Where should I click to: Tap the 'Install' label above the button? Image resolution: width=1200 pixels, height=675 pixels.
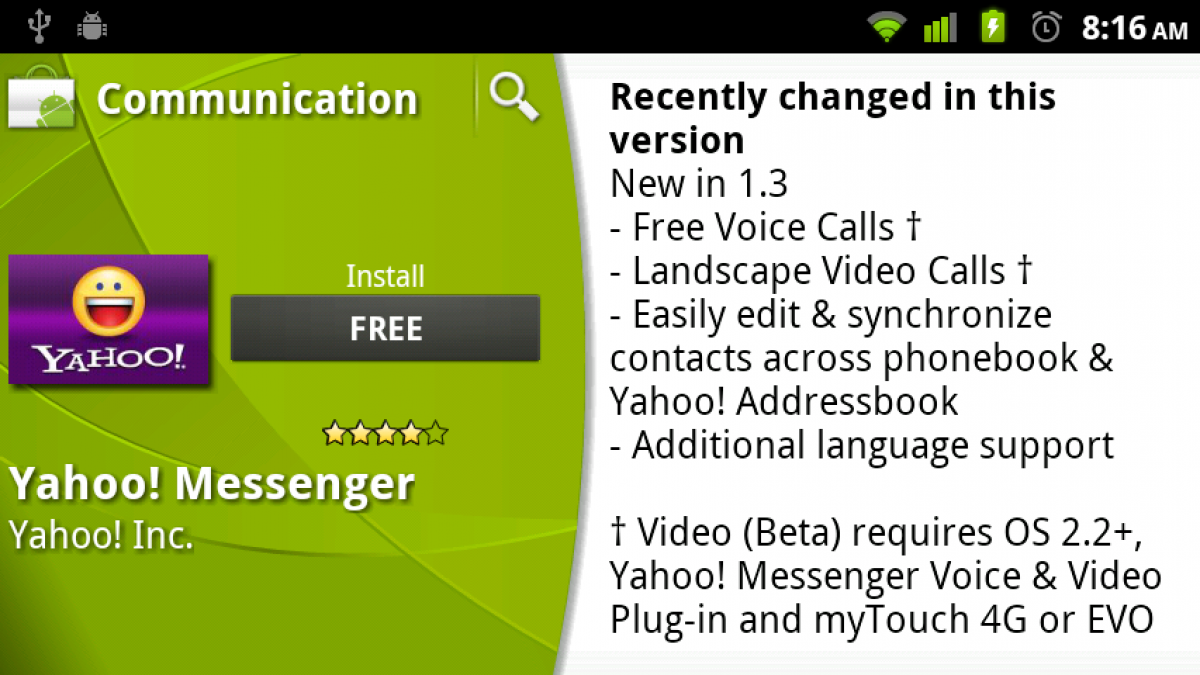coord(385,276)
